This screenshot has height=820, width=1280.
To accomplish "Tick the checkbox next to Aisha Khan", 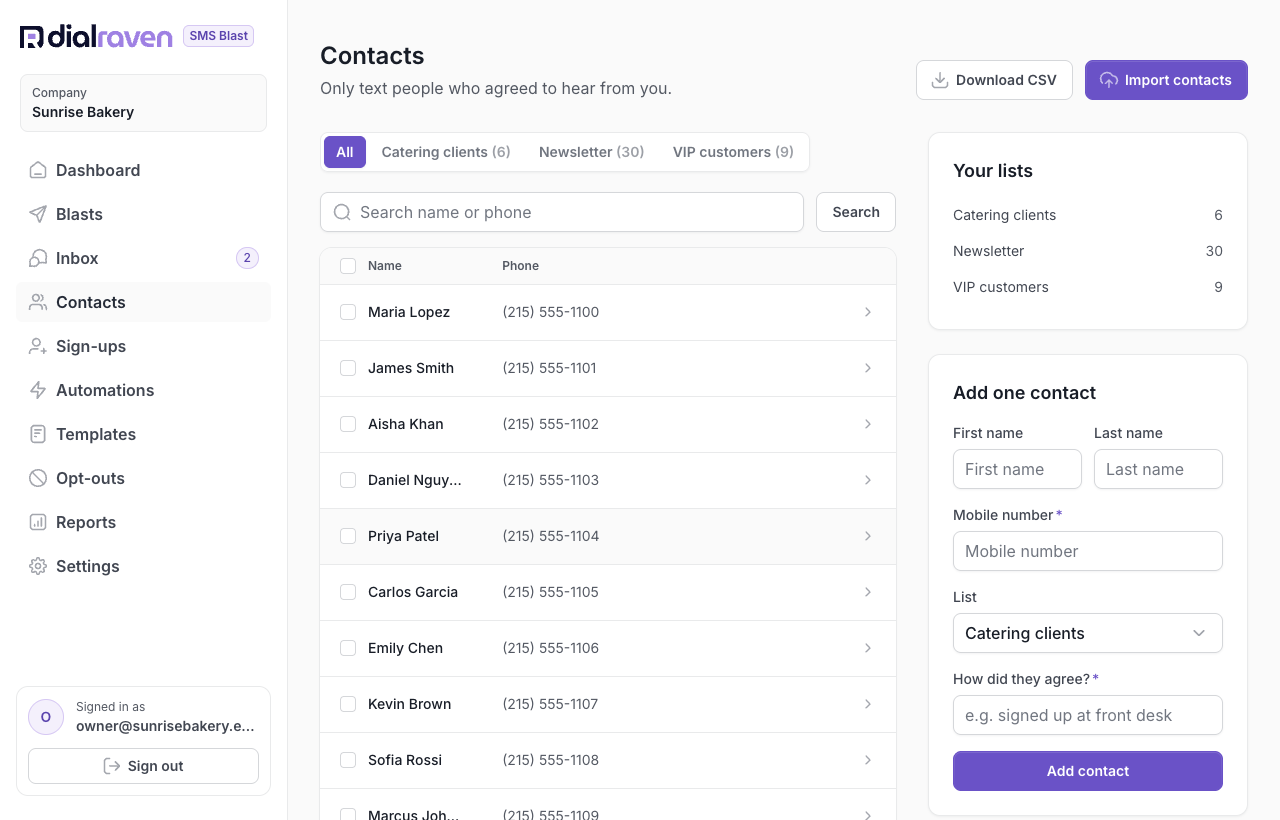I will pos(348,424).
